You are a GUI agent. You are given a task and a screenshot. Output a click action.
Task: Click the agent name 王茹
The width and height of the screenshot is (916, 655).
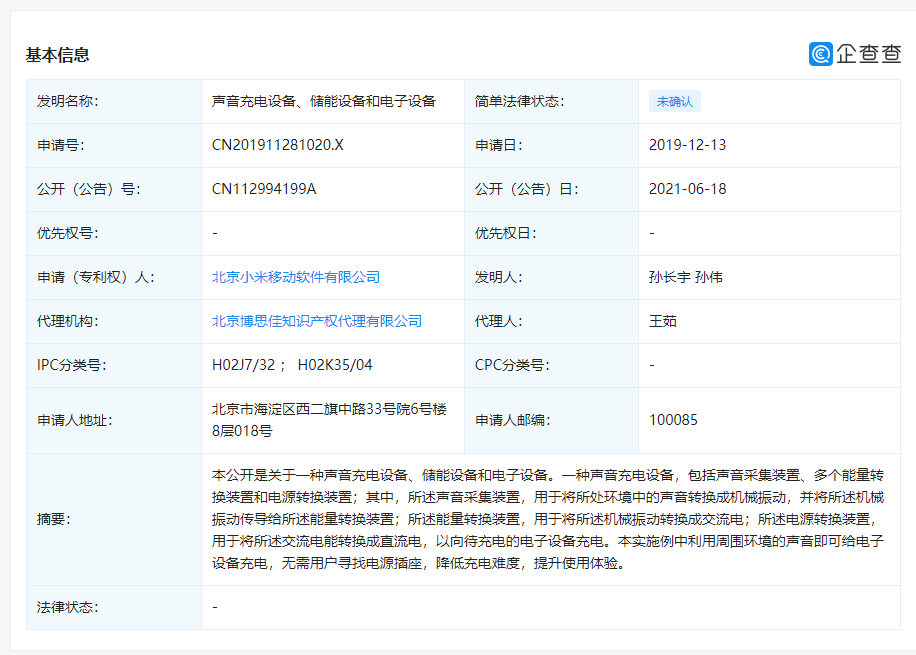click(x=662, y=321)
